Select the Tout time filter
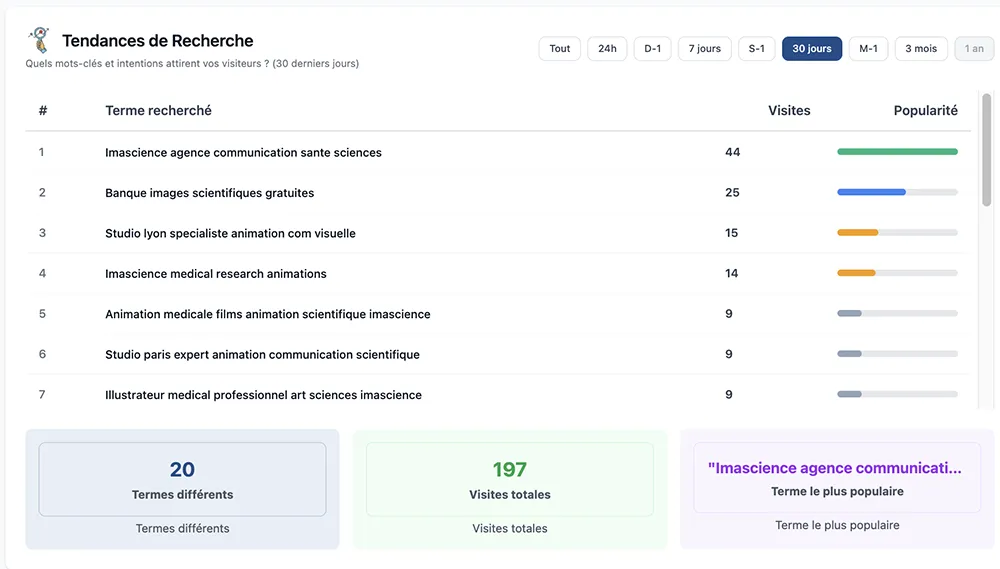 pyautogui.click(x=559, y=48)
